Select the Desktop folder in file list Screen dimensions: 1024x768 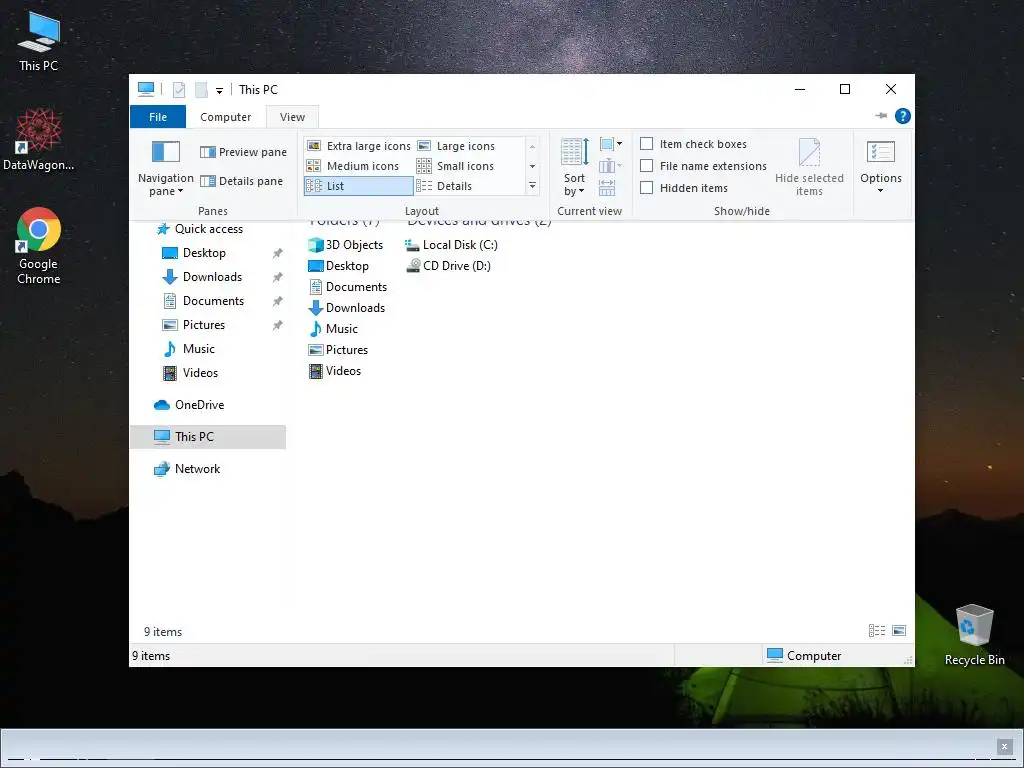tap(338, 266)
